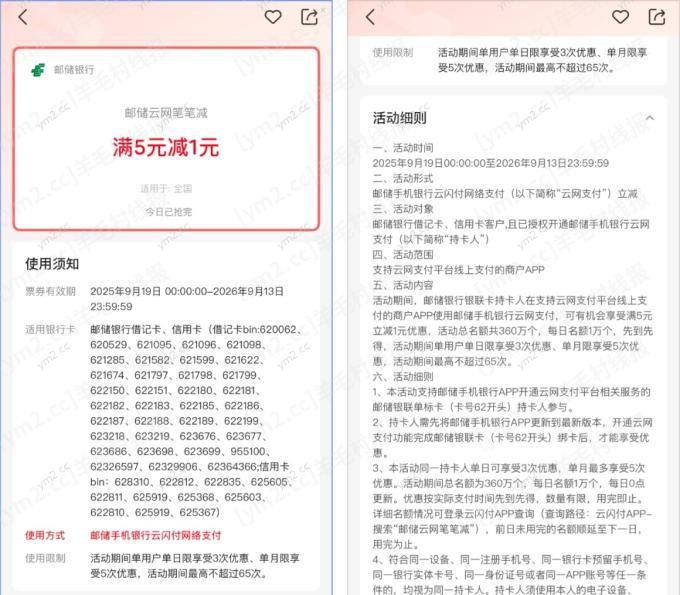
Task: Tap the share icon on the left screen
Action: 309,17
